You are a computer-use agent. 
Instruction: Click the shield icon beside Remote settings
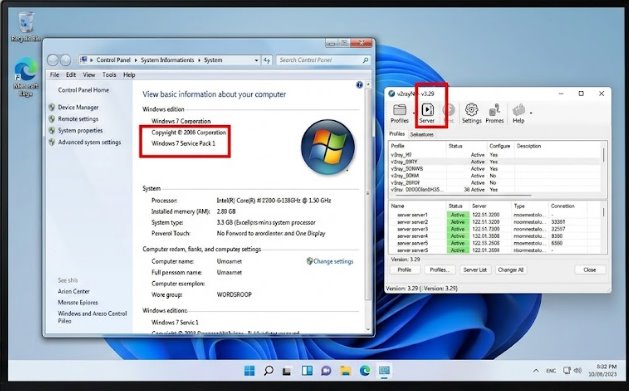(x=52, y=119)
